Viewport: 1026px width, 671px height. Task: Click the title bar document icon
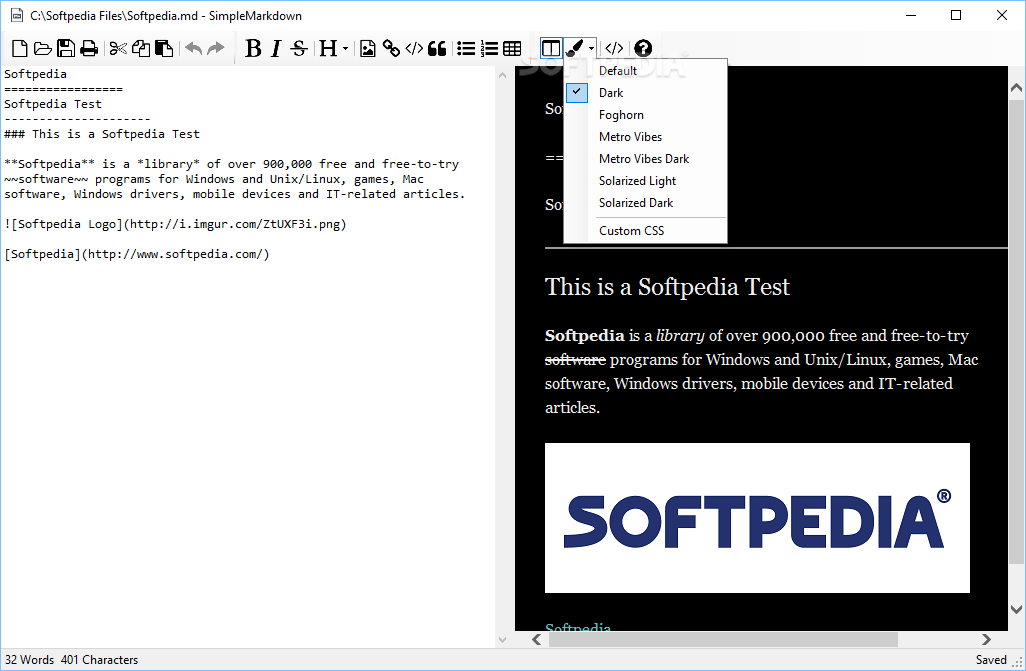[x=17, y=15]
